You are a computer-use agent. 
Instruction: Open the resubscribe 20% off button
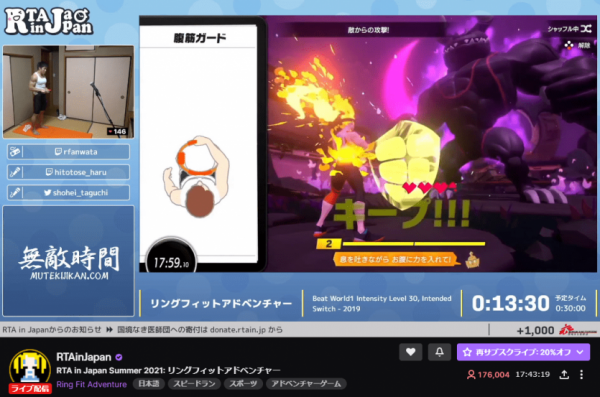(523, 352)
